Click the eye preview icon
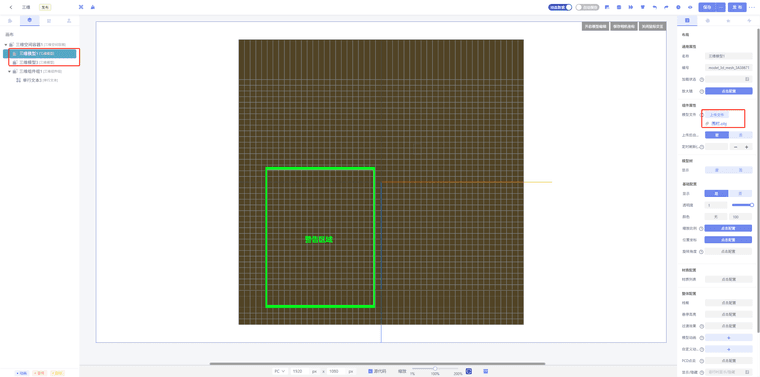Viewport: 760px width, 377px height. pyautogui.click(x=690, y=7)
